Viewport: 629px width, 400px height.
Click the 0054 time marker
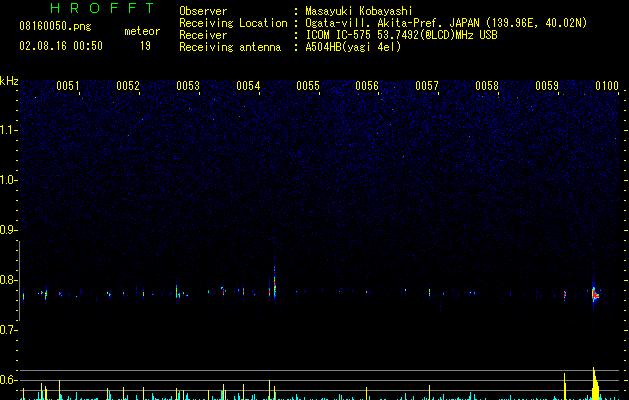click(x=248, y=86)
